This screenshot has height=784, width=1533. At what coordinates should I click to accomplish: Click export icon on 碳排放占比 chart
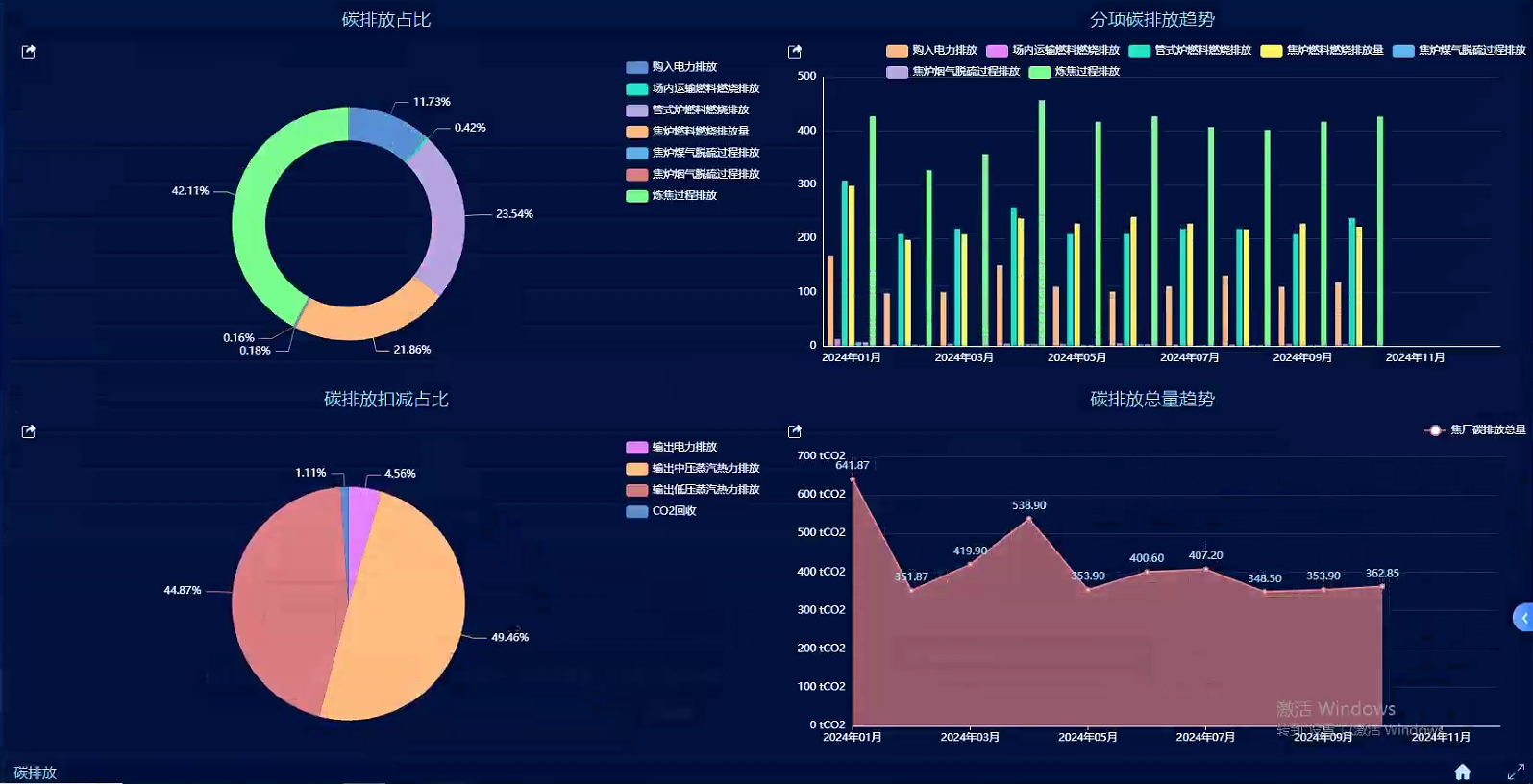pyautogui.click(x=29, y=52)
